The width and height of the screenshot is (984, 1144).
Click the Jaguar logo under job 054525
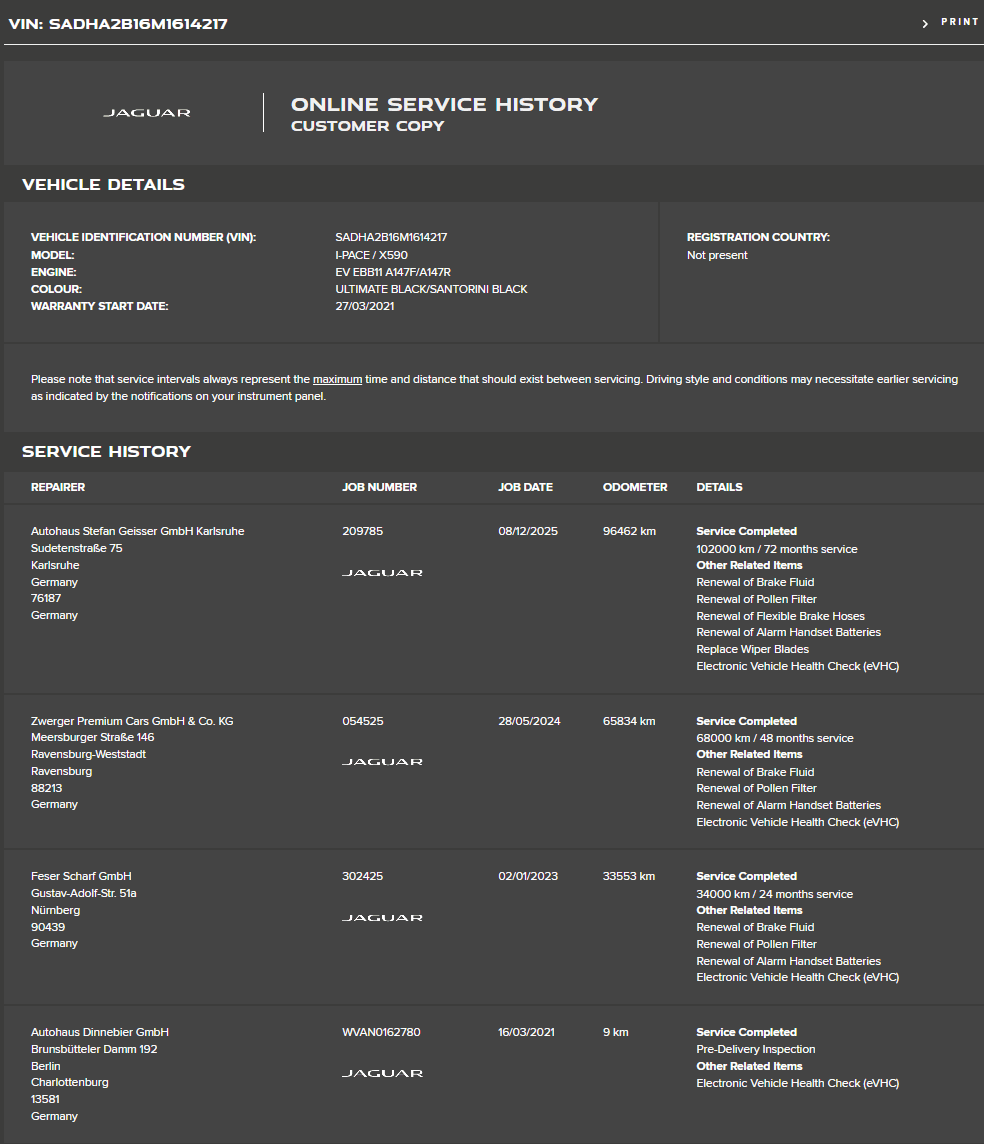tap(382, 762)
